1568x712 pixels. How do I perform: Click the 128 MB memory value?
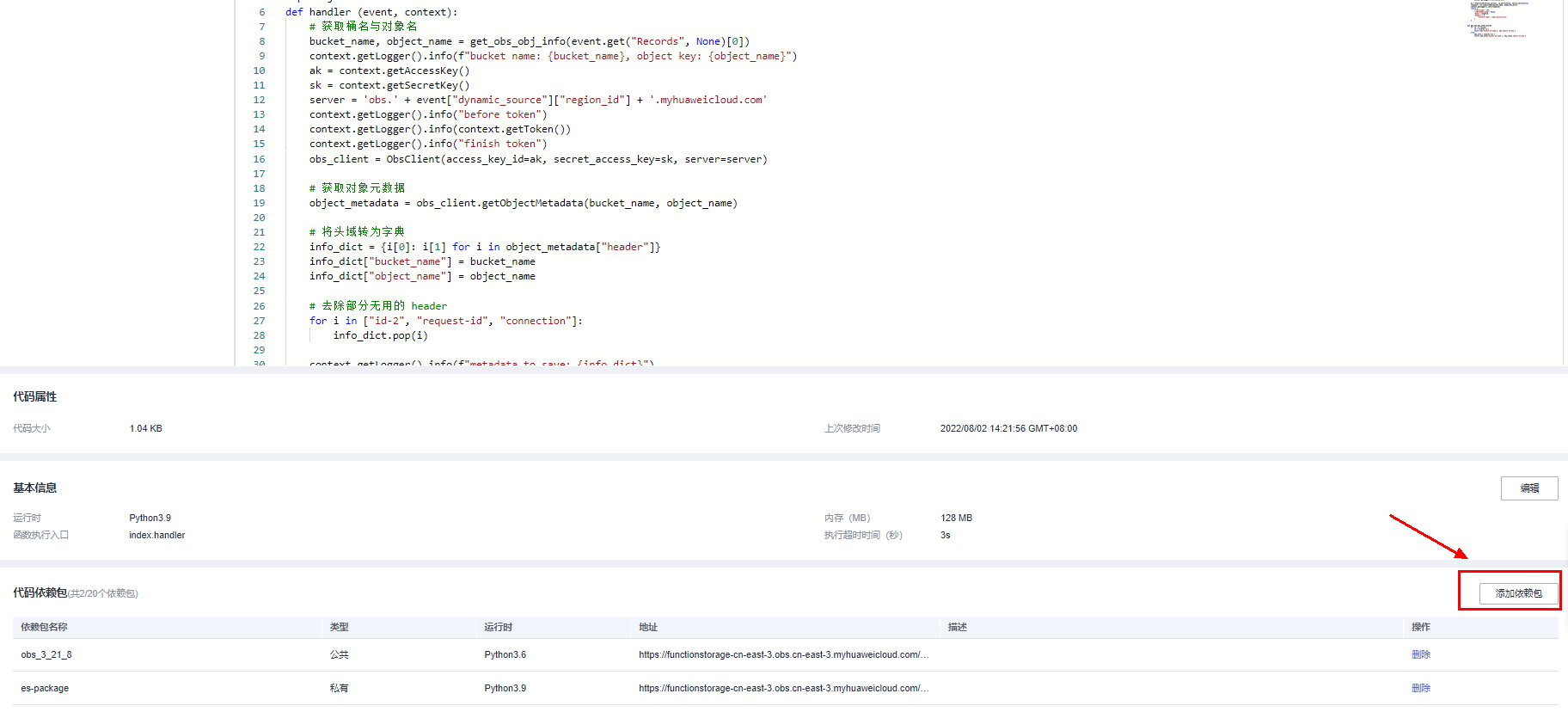point(957,519)
